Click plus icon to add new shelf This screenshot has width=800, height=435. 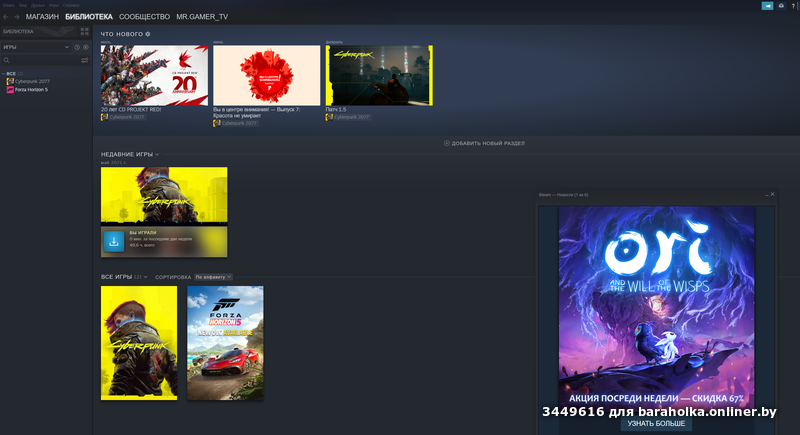446,143
